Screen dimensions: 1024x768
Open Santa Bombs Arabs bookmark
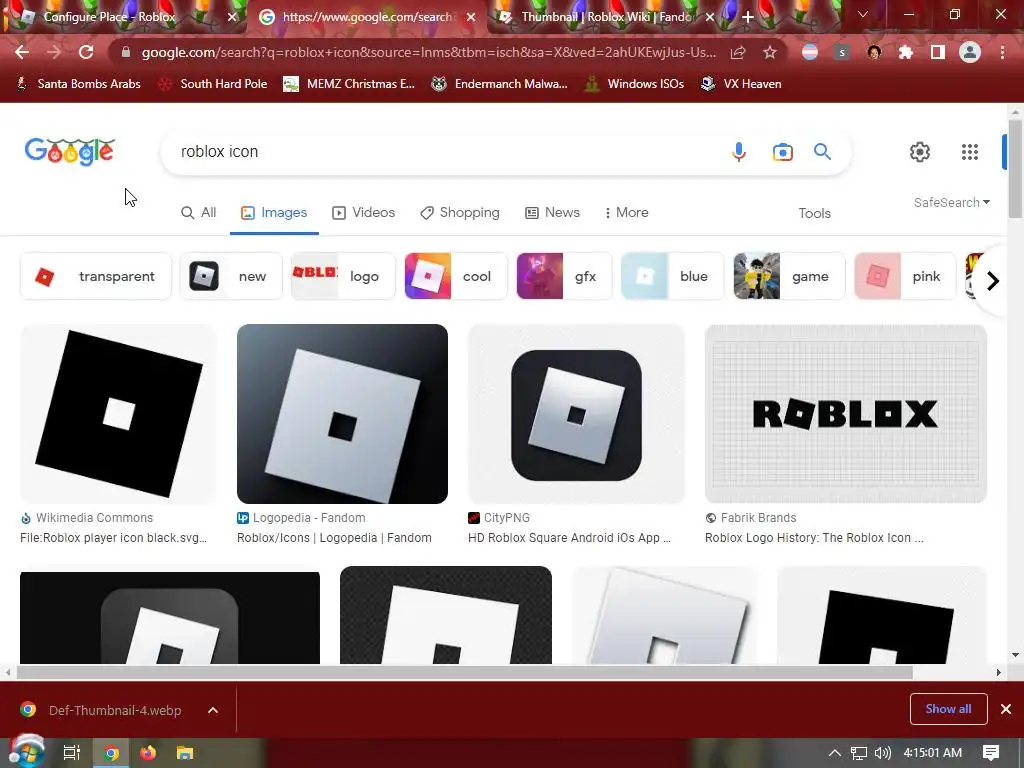tap(78, 84)
